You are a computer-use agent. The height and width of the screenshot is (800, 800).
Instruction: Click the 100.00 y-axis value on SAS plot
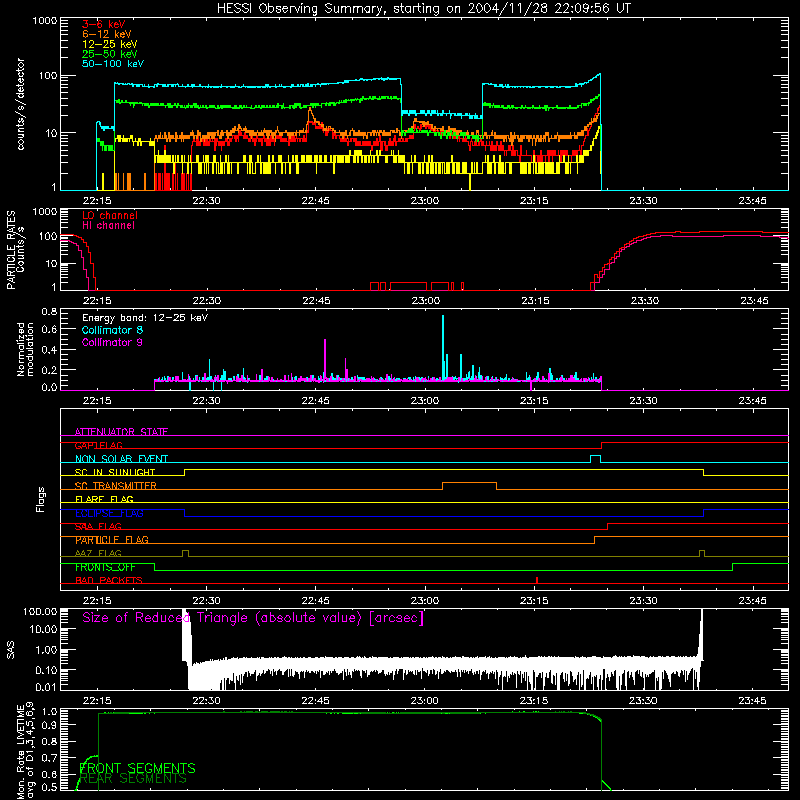pos(40,611)
